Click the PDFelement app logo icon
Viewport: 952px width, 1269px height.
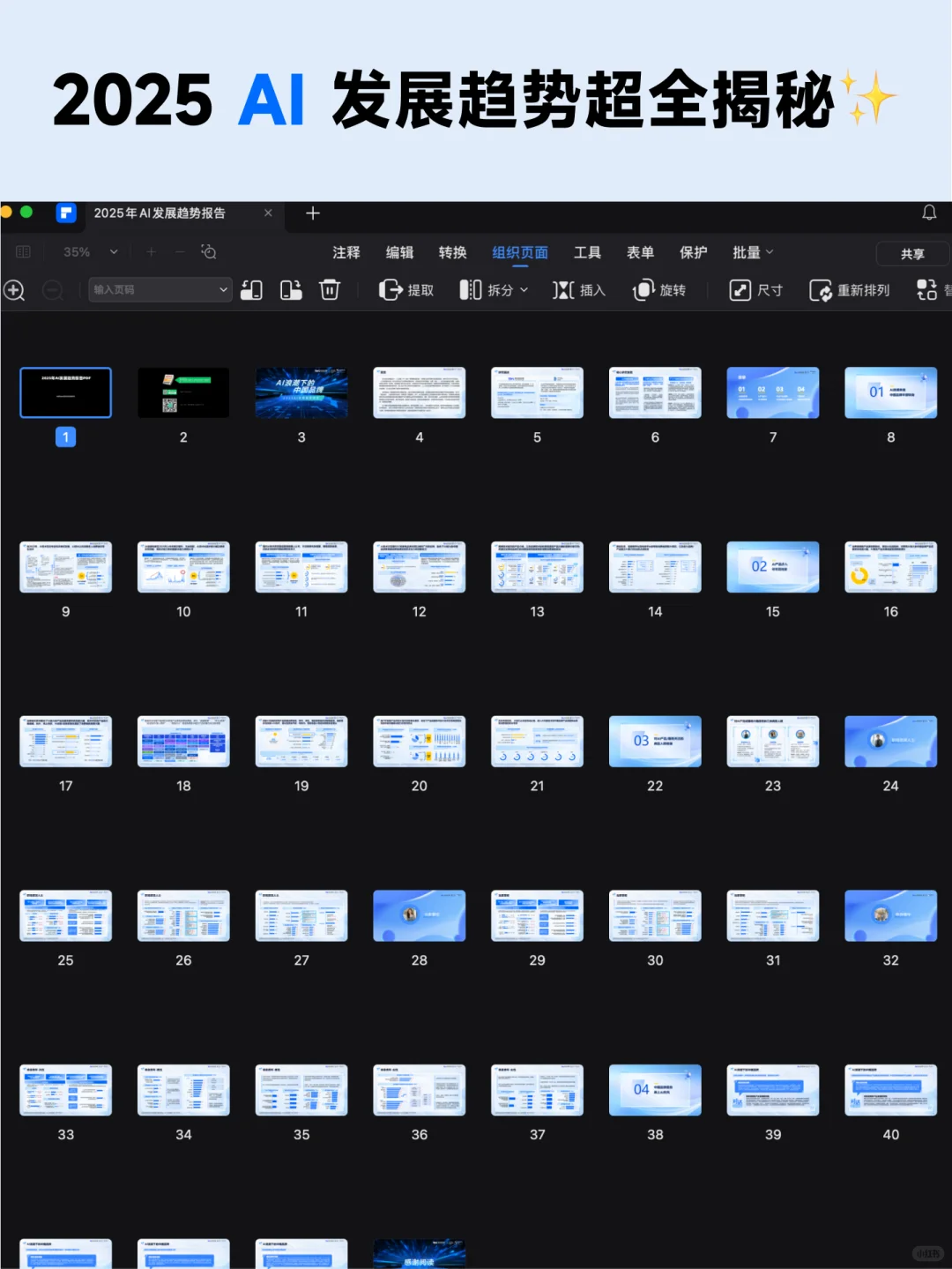[66, 213]
